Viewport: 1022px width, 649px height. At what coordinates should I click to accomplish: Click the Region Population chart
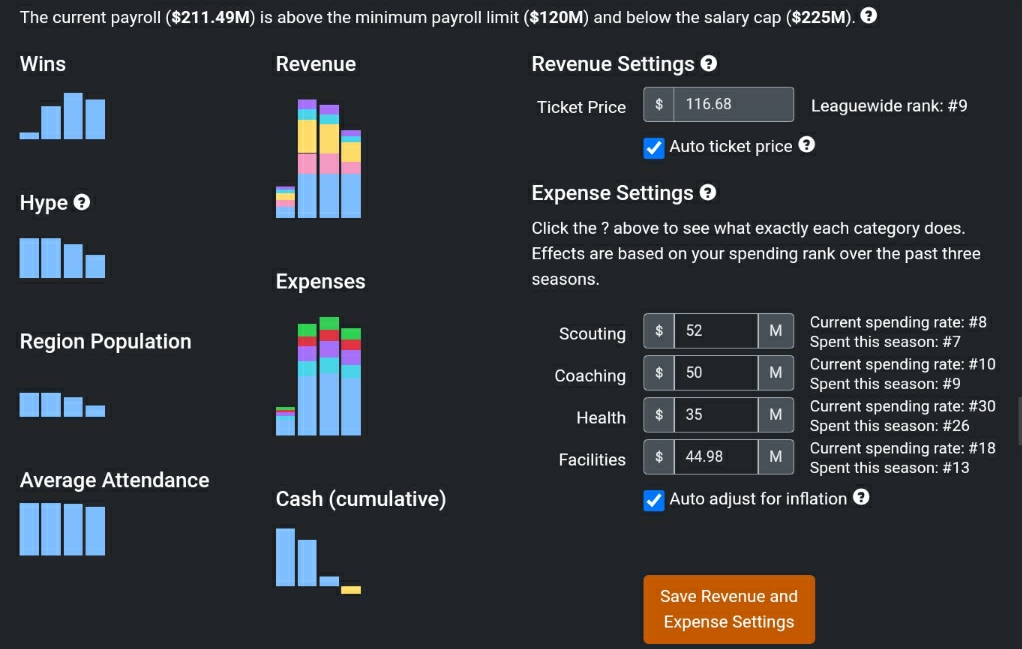click(63, 404)
